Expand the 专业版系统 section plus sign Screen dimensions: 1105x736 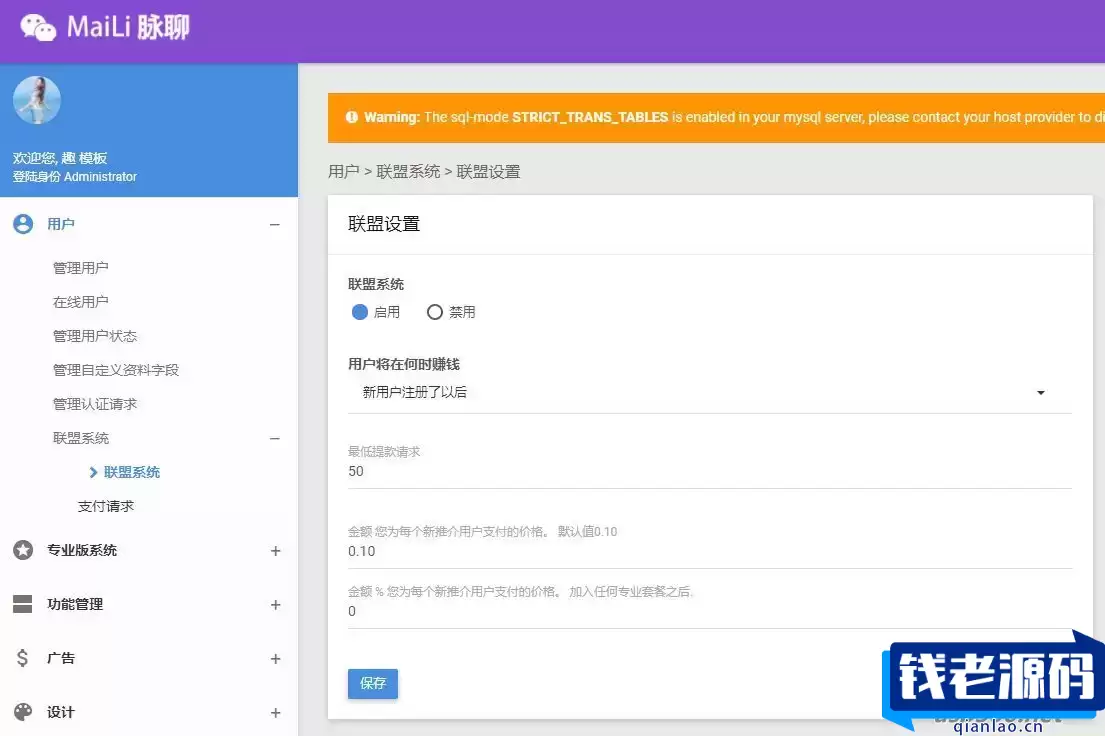pos(276,551)
